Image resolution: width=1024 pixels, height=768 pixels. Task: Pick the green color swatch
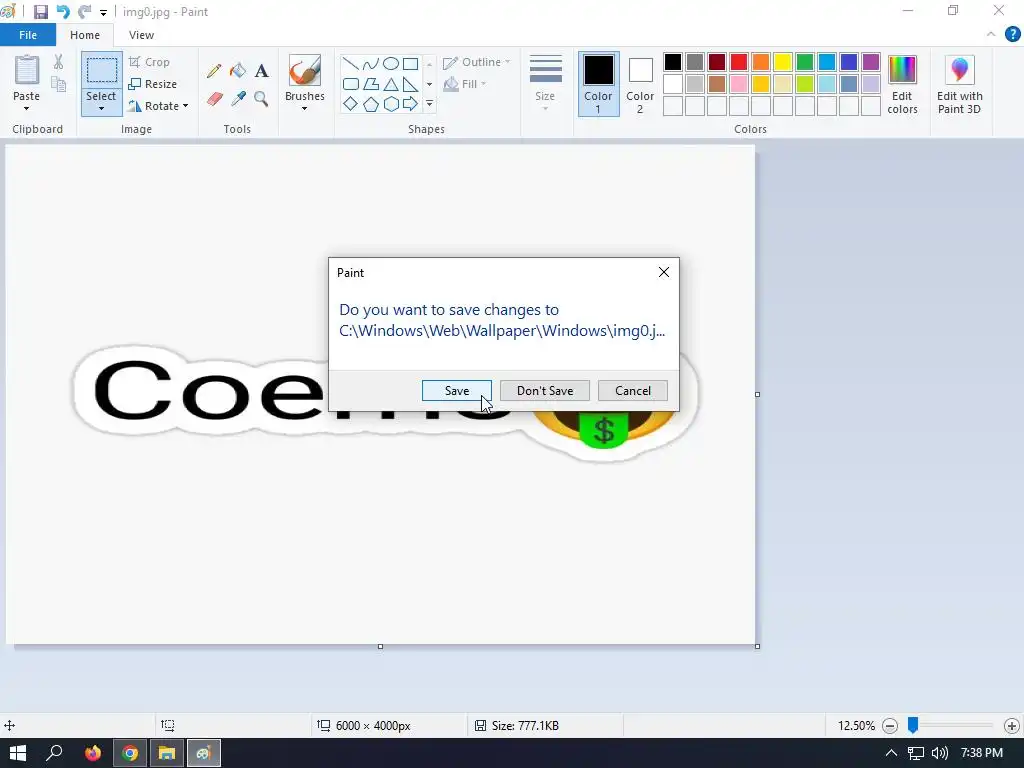pyautogui.click(x=805, y=62)
